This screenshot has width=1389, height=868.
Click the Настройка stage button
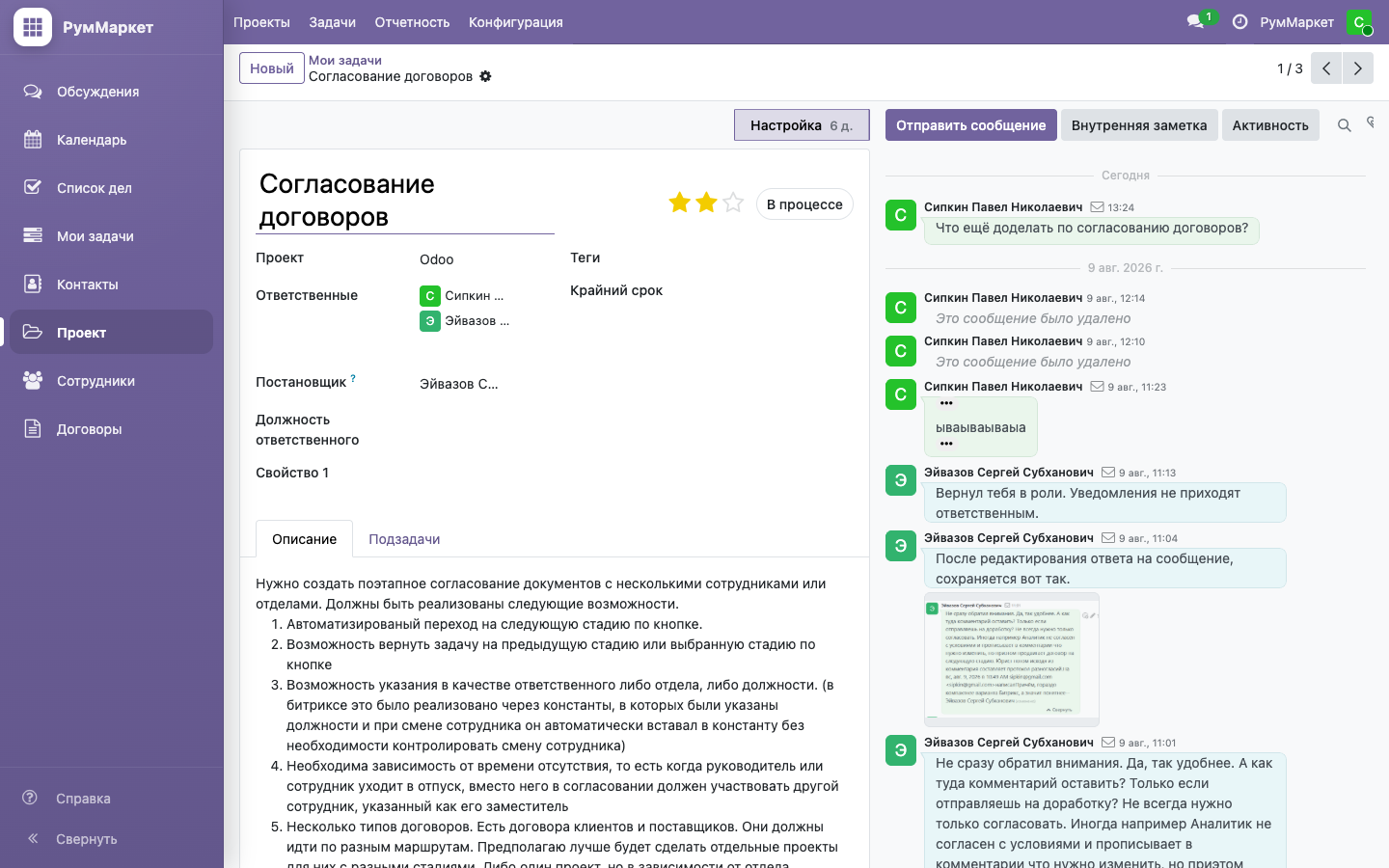tap(802, 125)
